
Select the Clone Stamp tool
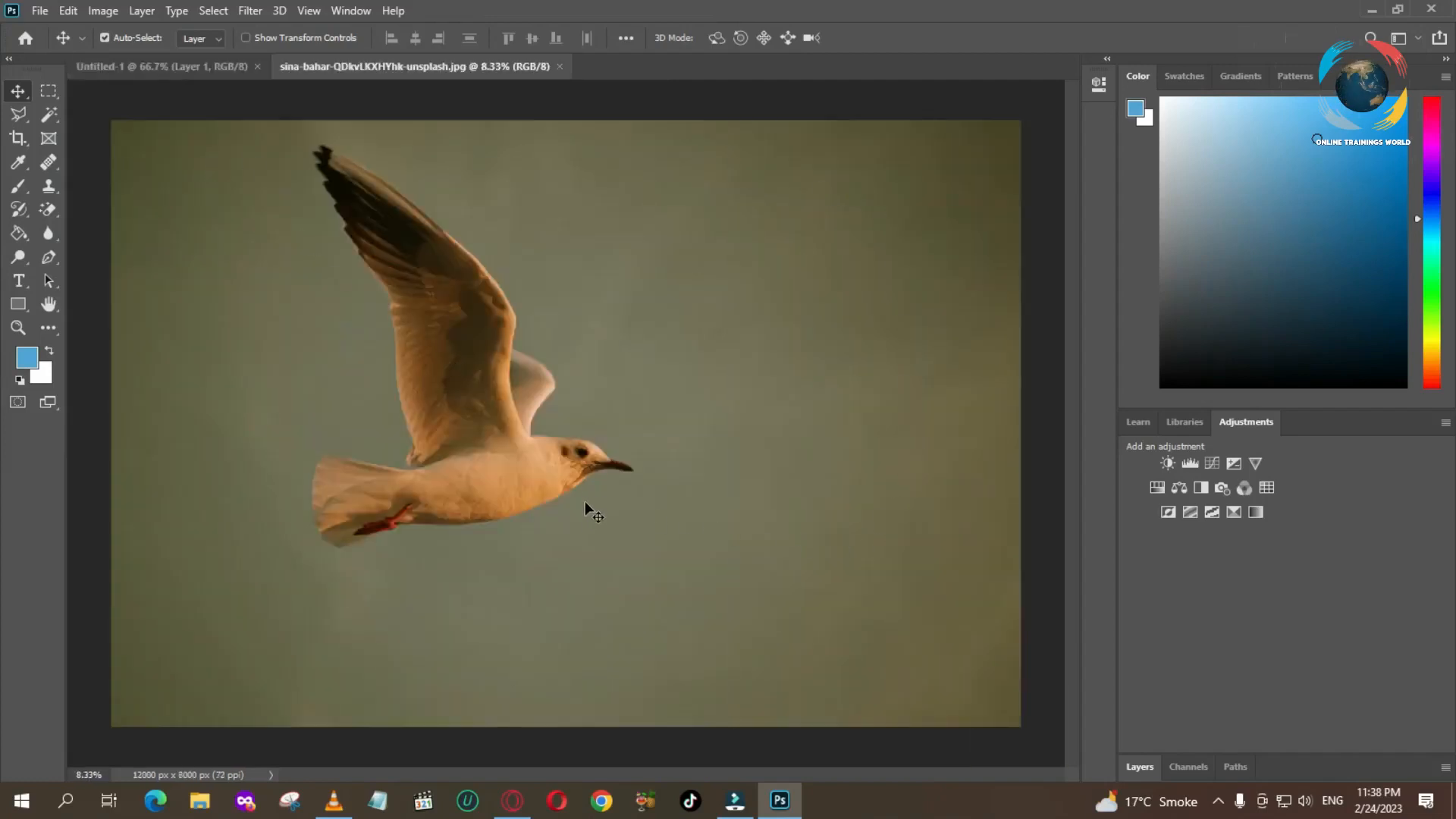pyautogui.click(x=49, y=186)
